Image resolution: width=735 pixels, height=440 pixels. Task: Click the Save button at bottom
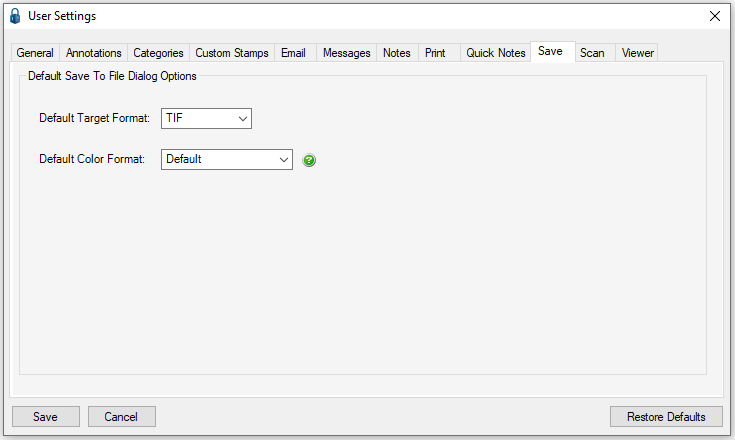45,417
